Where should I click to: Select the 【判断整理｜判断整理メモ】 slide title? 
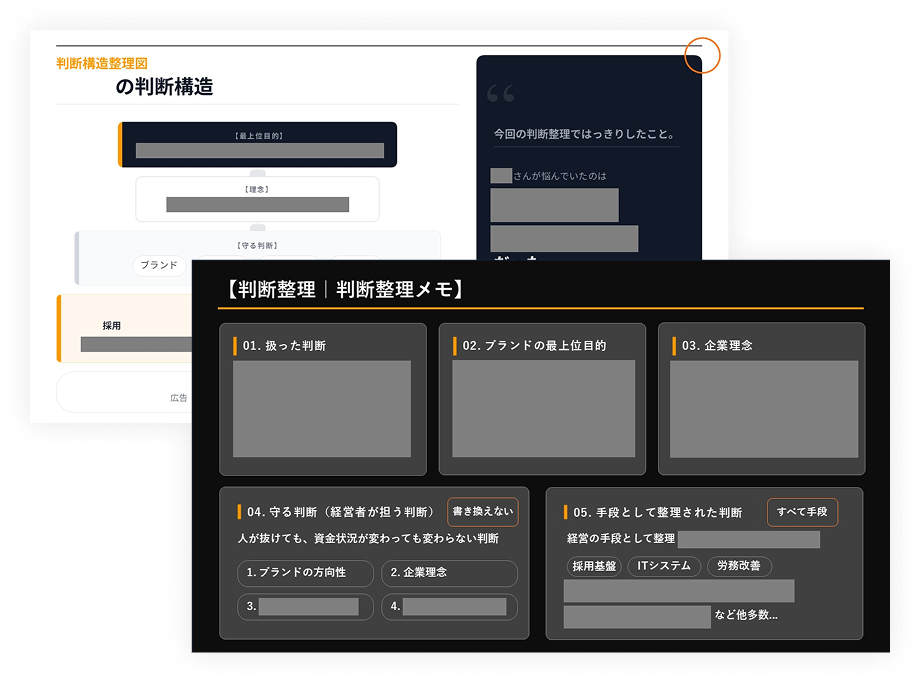[344, 289]
